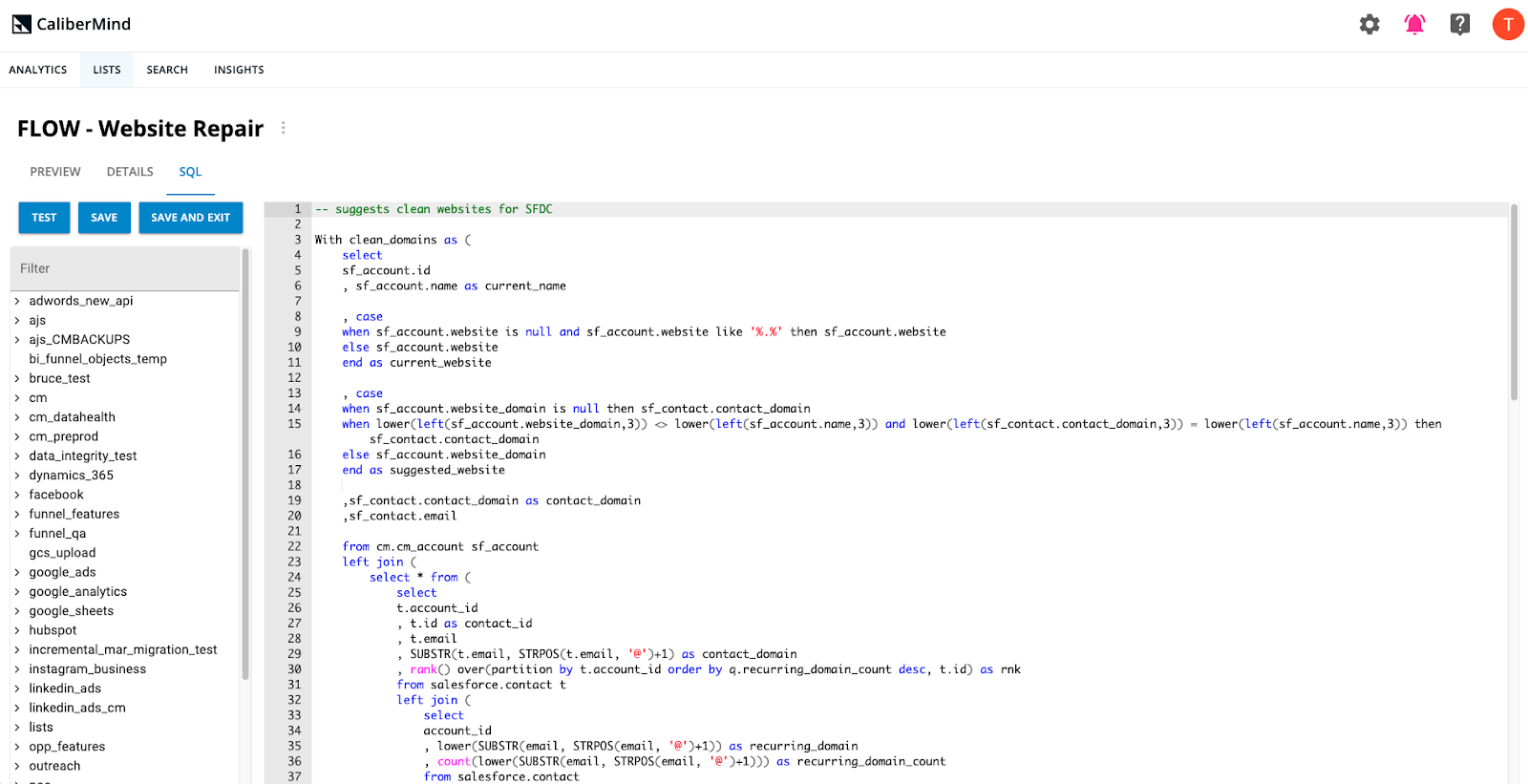The image size is (1528, 784).
Task: Click the SAVE button
Action: pos(104,218)
